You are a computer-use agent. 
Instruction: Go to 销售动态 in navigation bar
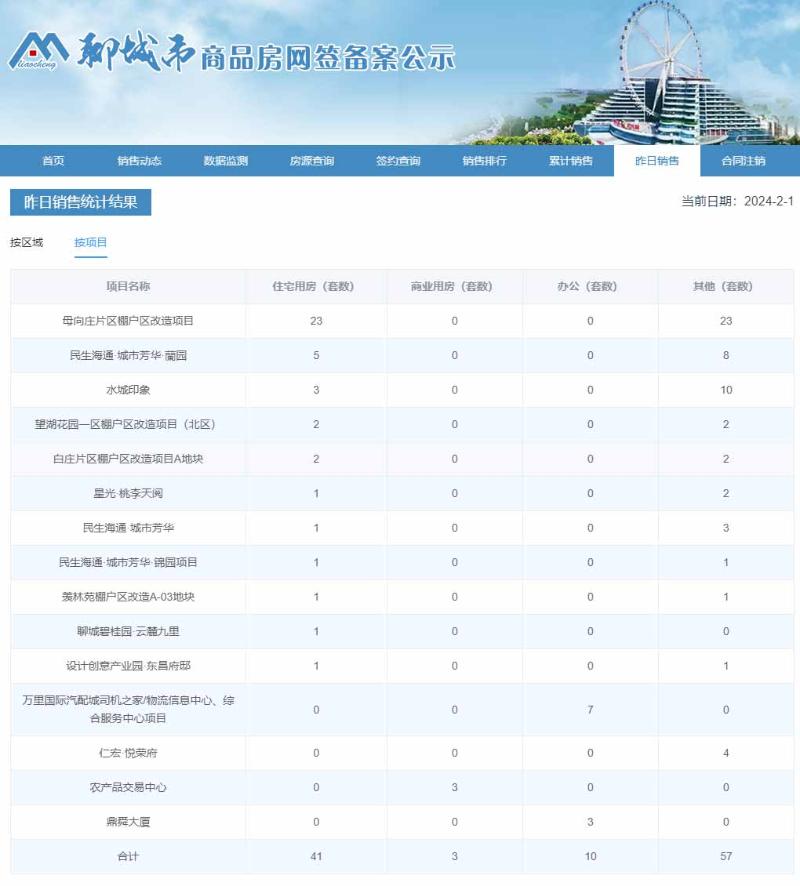[139, 161]
